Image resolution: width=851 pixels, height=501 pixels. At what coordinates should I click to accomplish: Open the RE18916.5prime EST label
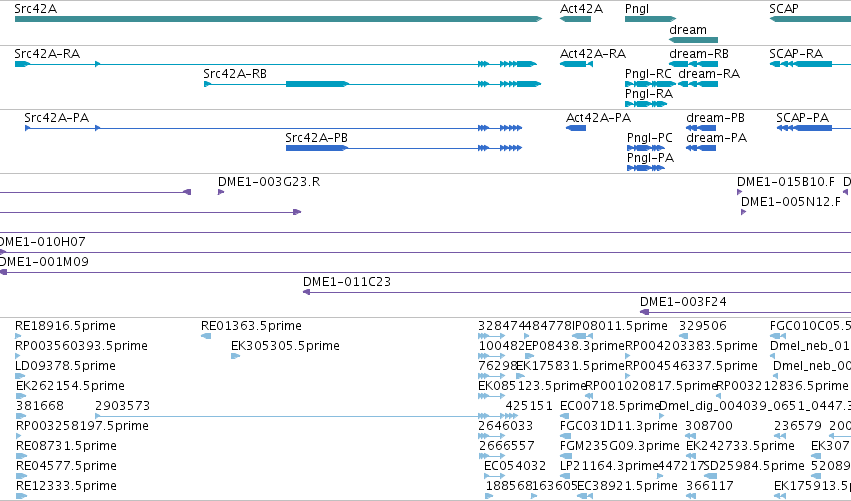click(65, 326)
